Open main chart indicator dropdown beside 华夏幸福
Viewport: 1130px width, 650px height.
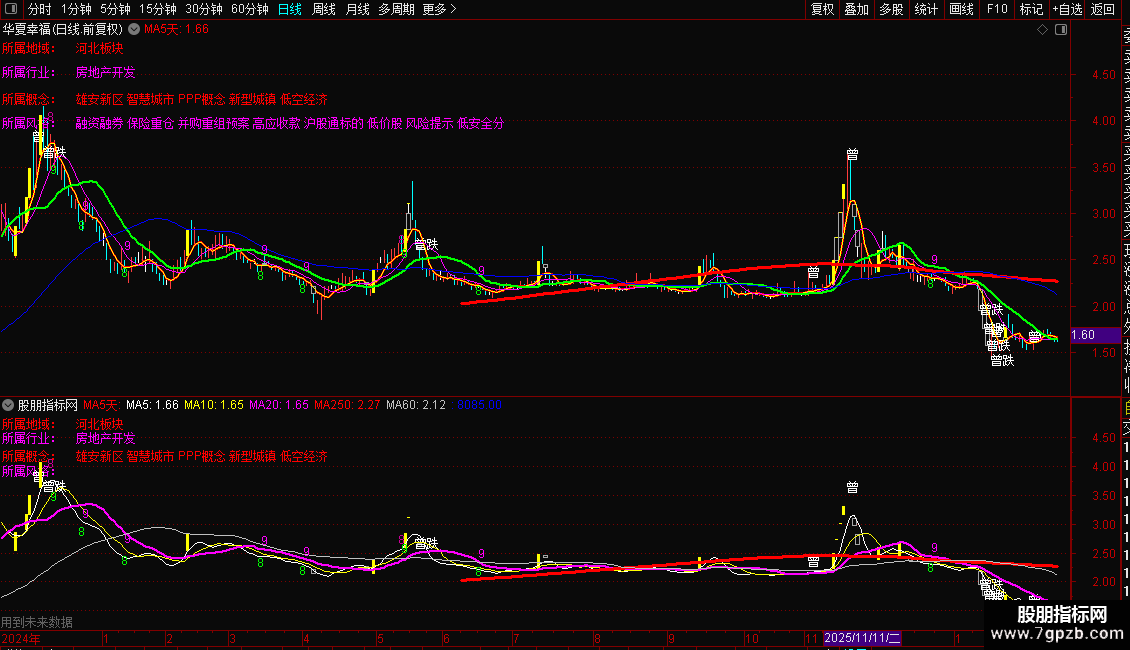(x=134, y=30)
